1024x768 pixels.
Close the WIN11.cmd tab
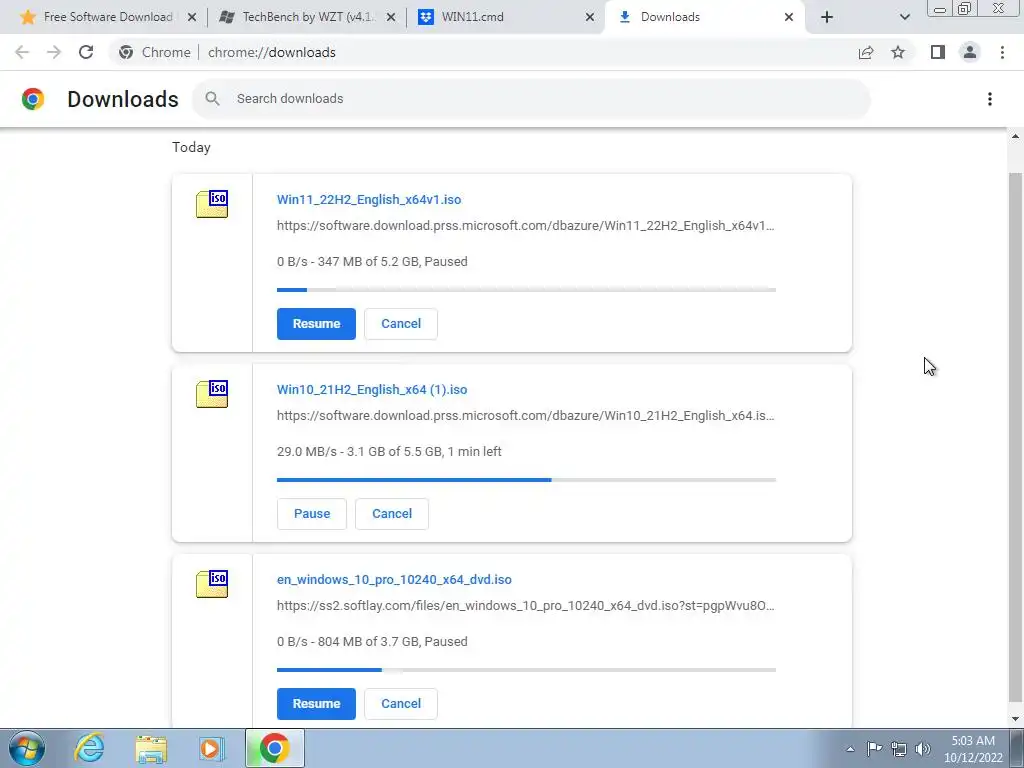tap(590, 17)
